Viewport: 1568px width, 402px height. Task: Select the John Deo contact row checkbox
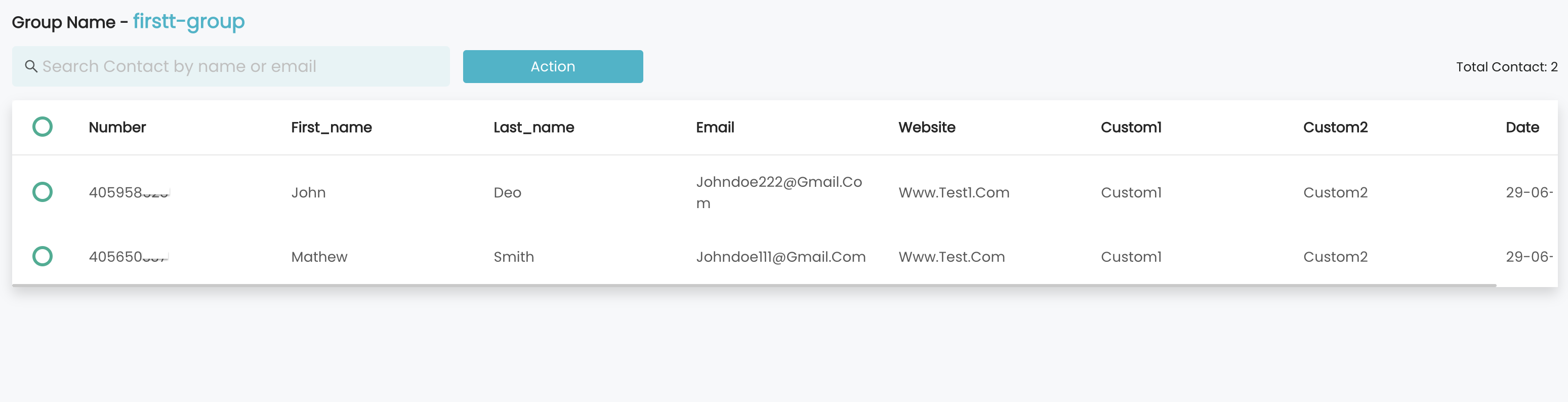click(x=42, y=192)
